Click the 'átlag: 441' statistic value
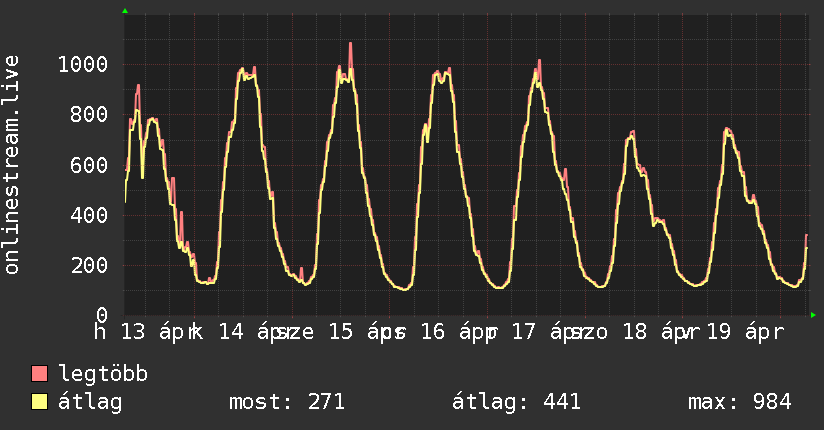Screen dimensions: 824x430 (x=517, y=402)
